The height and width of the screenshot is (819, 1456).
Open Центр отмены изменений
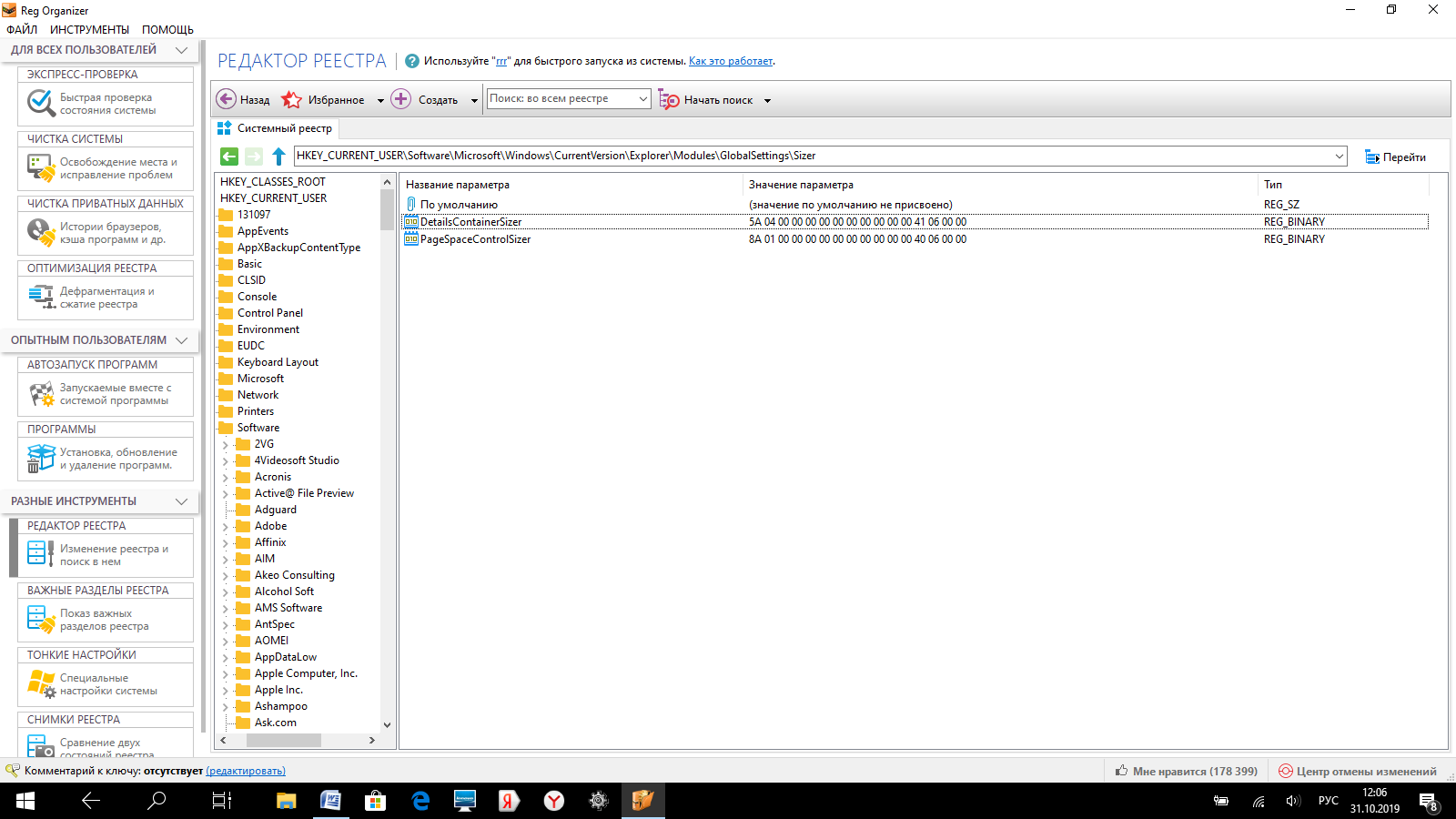[1358, 771]
